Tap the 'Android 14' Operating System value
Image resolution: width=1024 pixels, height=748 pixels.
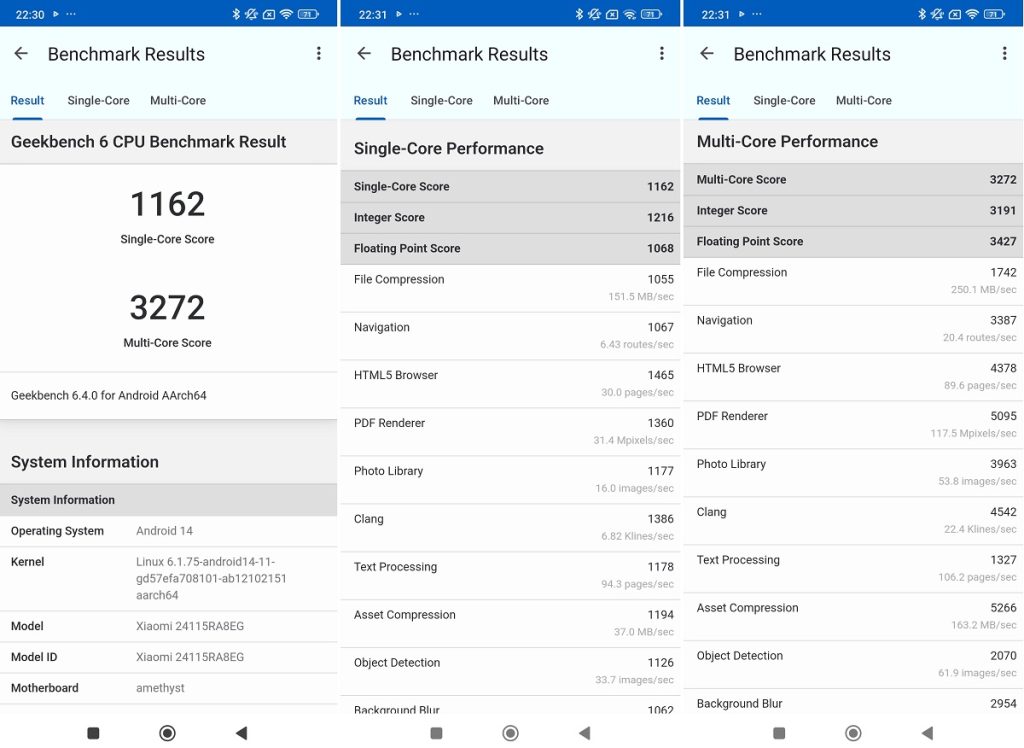click(165, 531)
